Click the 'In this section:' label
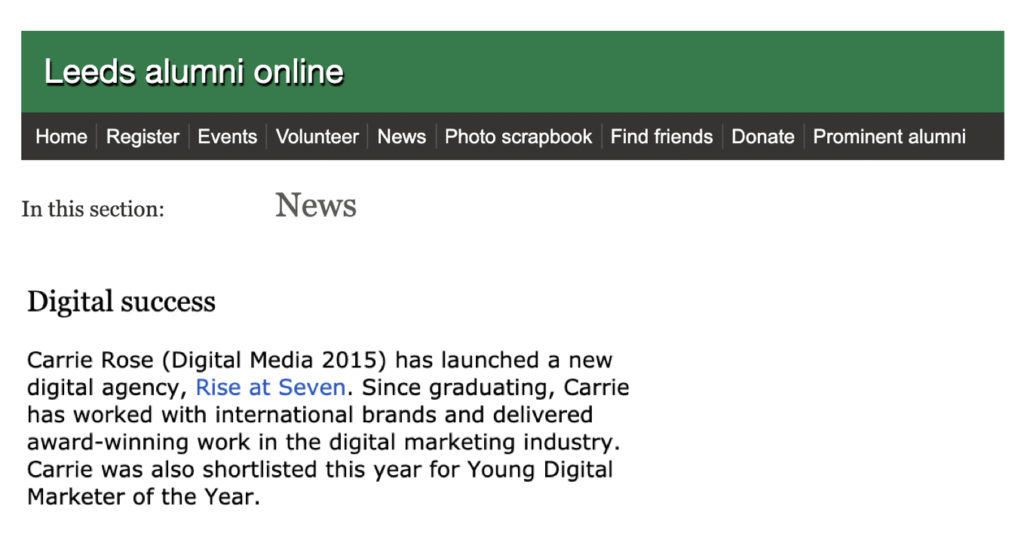Screen dimensions: 1024x543 point(93,209)
